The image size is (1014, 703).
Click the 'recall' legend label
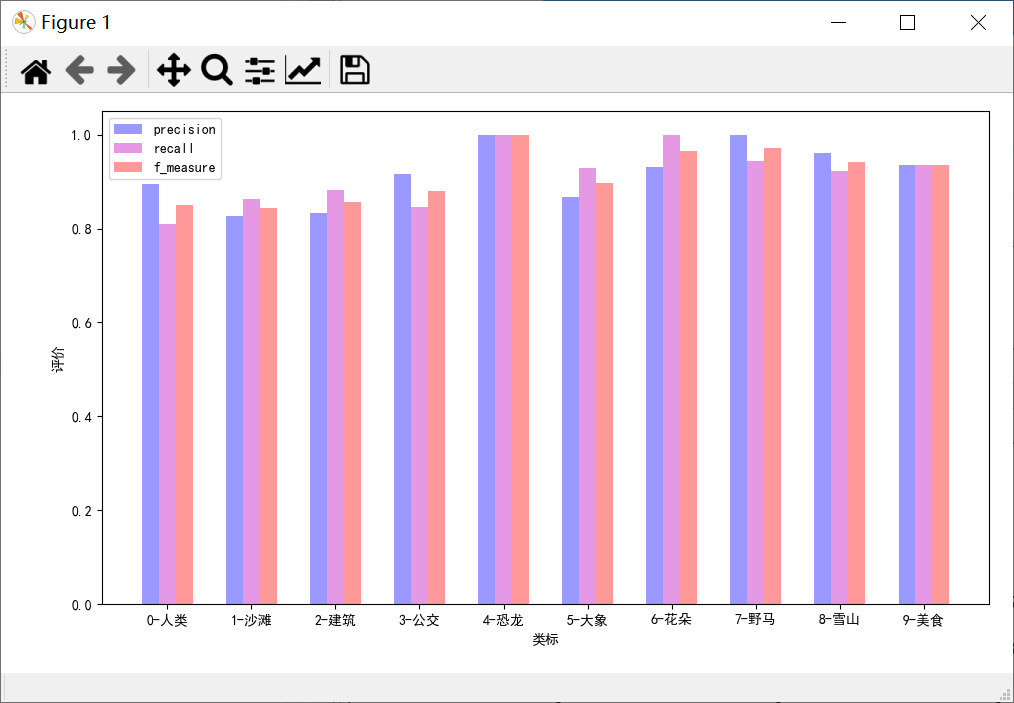(173, 148)
